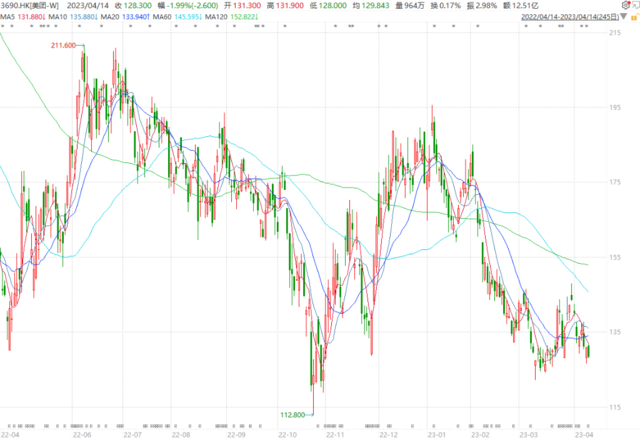The width and height of the screenshot is (640, 438).
Task: Click the 22-06 time axis label
Action: [x=82, y=434]
